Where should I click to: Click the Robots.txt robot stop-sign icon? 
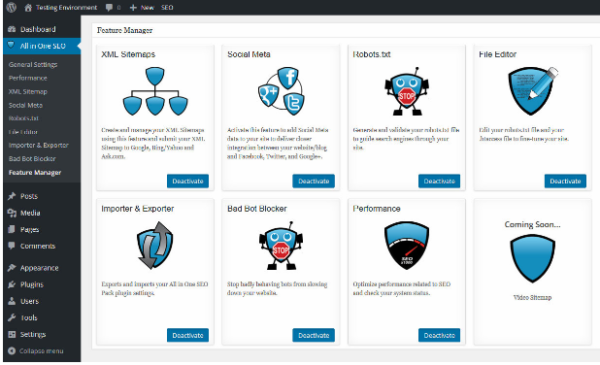(x=406, y=91)
